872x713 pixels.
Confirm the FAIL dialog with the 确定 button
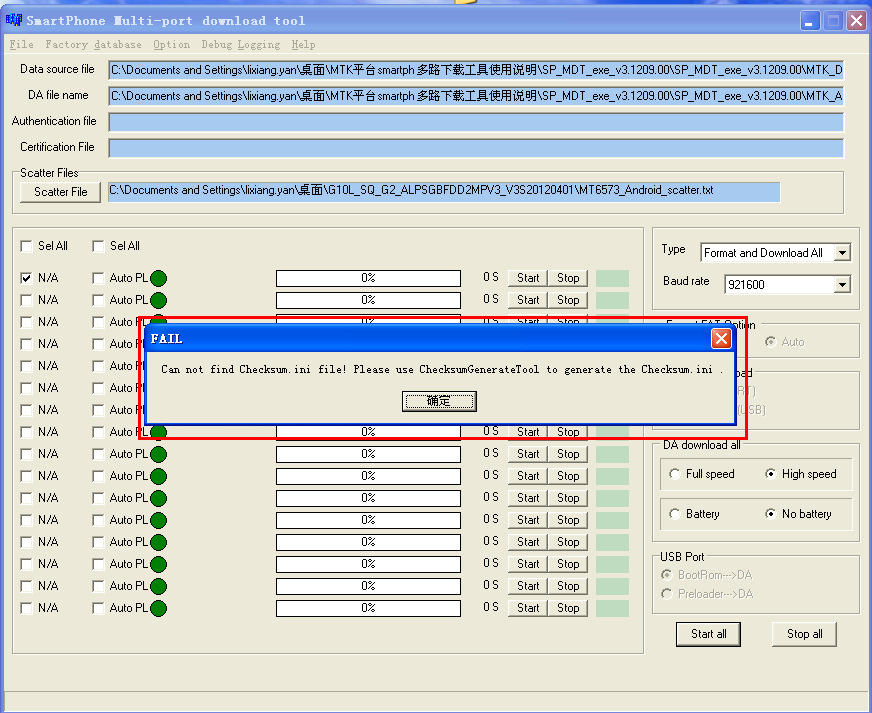(x=439, y=401)
